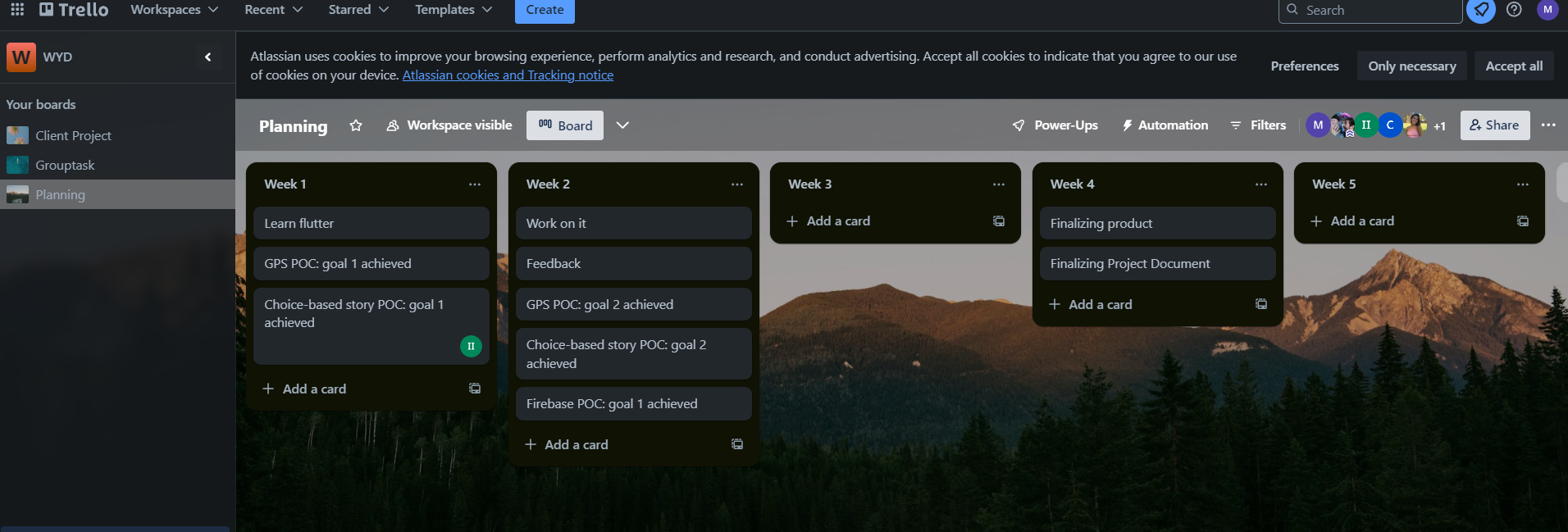Open Week 1 list actions menu
Viewport: 1568px width, 532px height.
pos(474,184)
